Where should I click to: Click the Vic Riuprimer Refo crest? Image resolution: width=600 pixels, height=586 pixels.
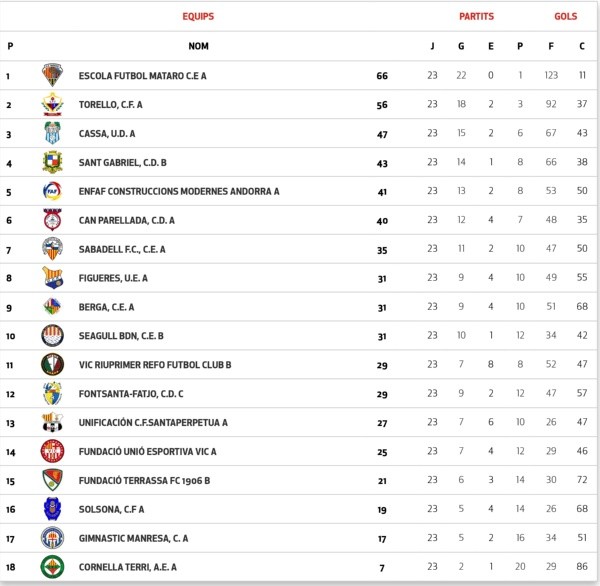52,365
